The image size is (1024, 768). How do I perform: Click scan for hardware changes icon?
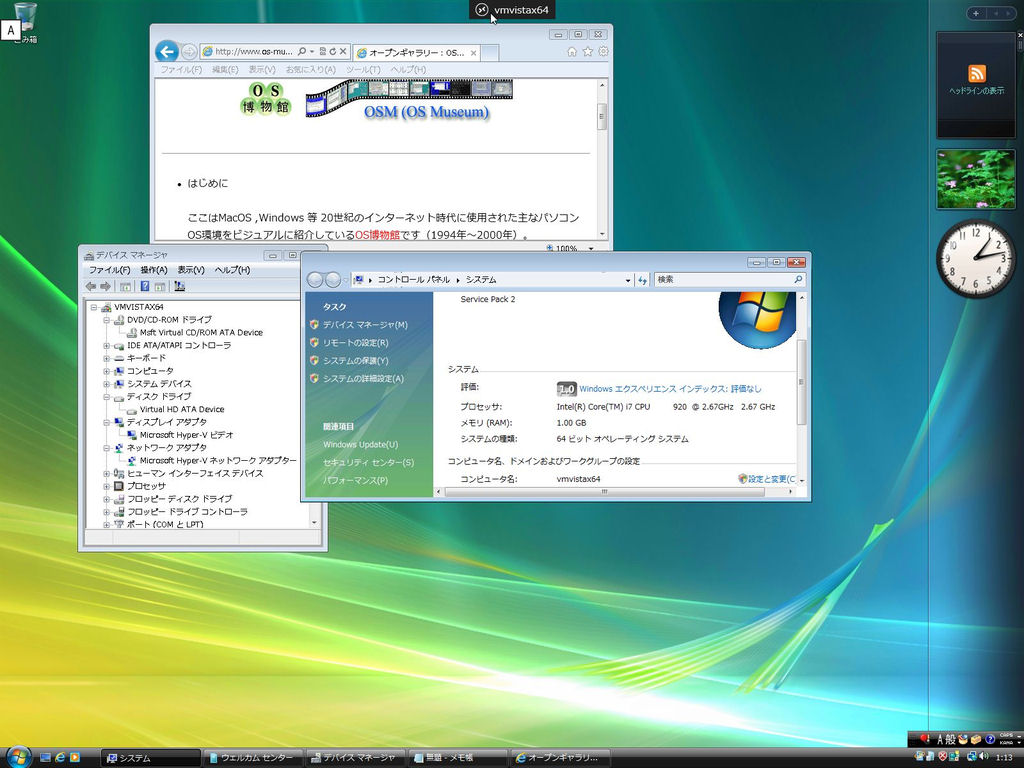click(x=180, y=286)
